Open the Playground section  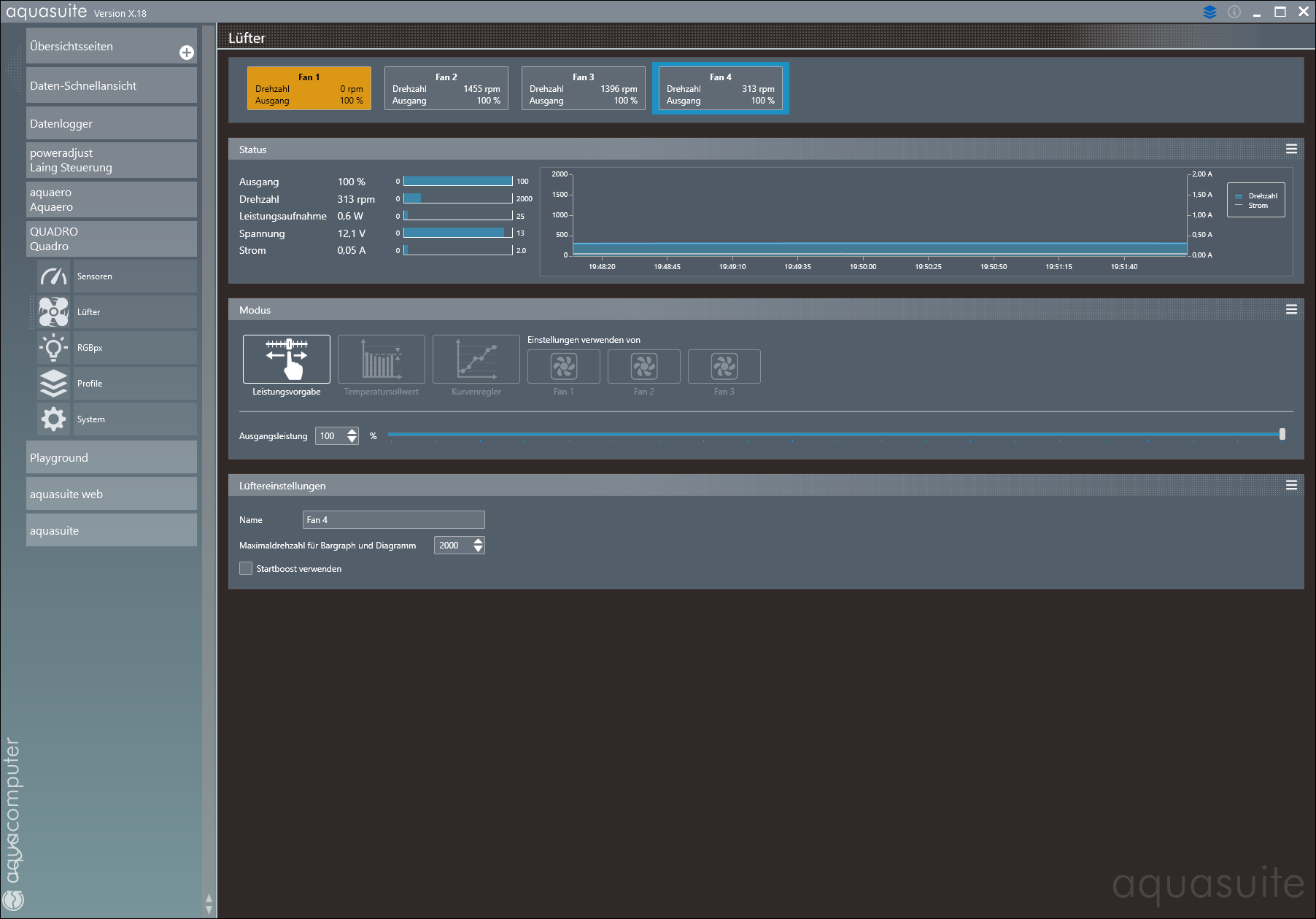(111, 457)
